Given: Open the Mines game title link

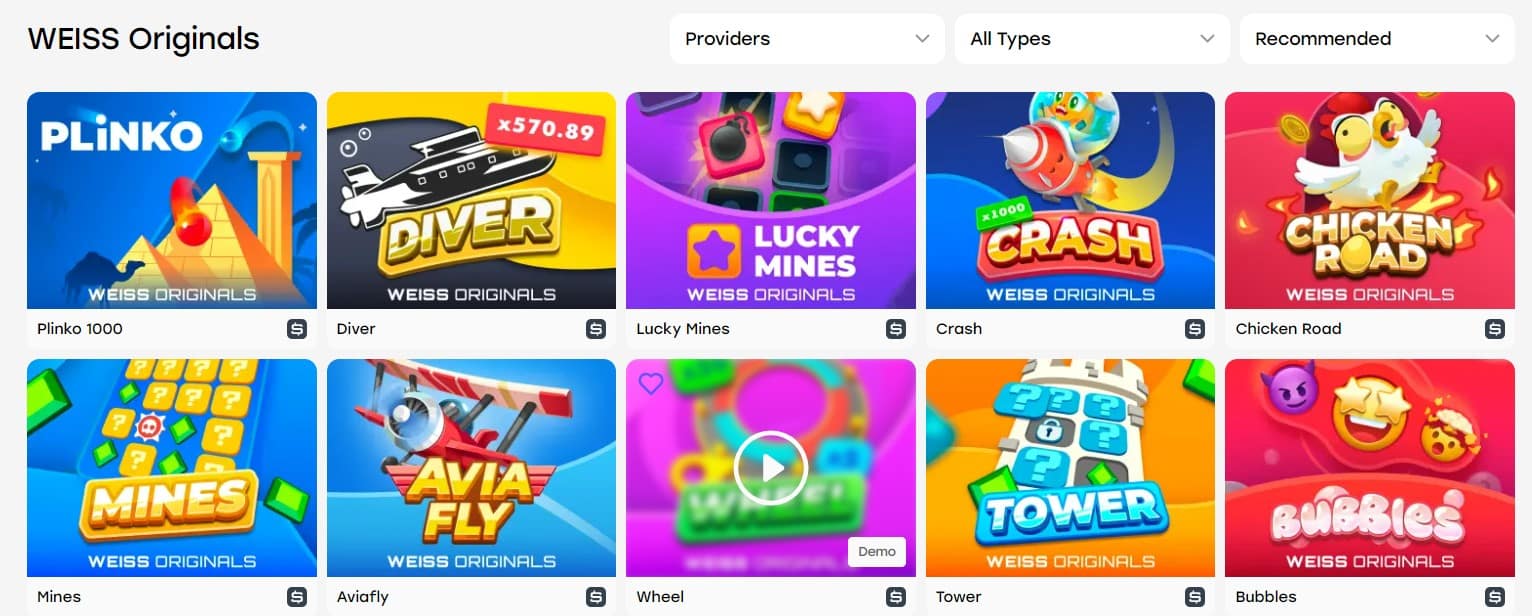Looking at the screenshot, I should click(59, 597).
